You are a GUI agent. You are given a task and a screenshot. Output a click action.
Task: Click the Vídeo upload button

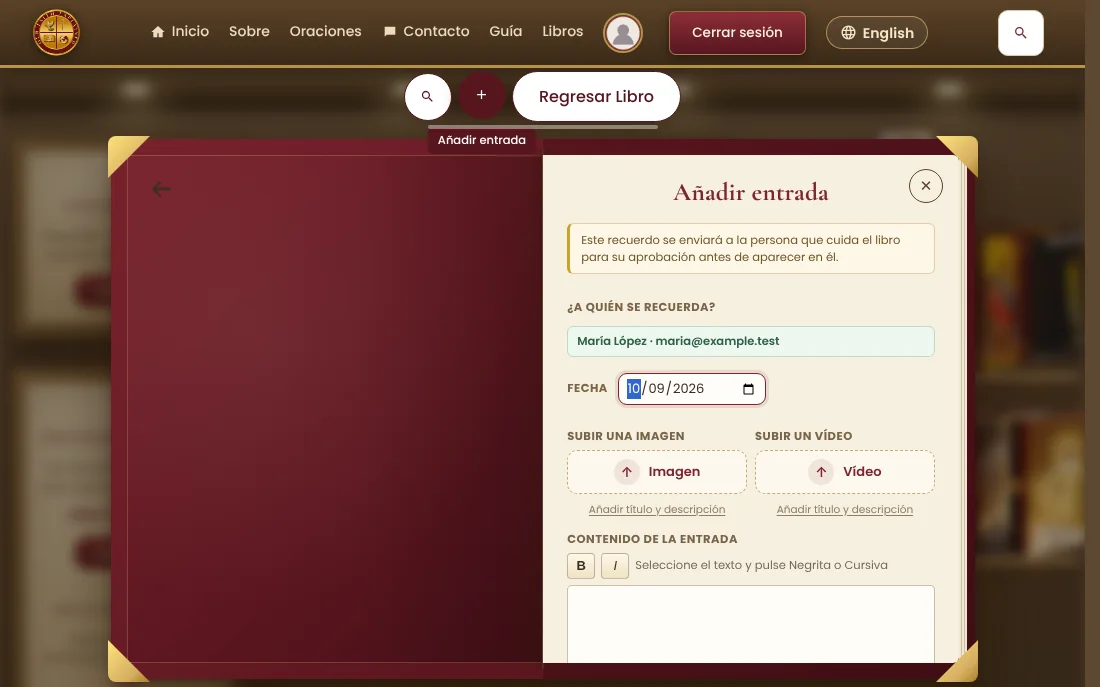(845, 472)
